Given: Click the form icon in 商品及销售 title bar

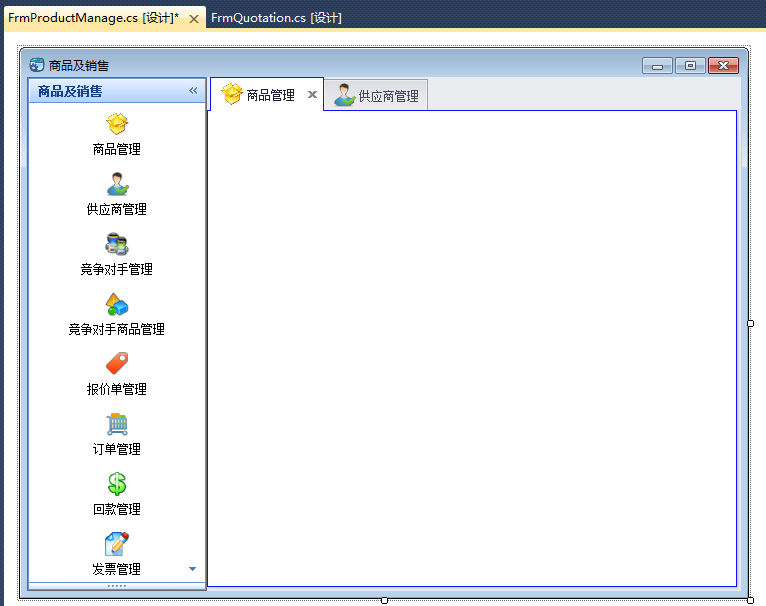Looking at the screenshot, I should 37,65.
